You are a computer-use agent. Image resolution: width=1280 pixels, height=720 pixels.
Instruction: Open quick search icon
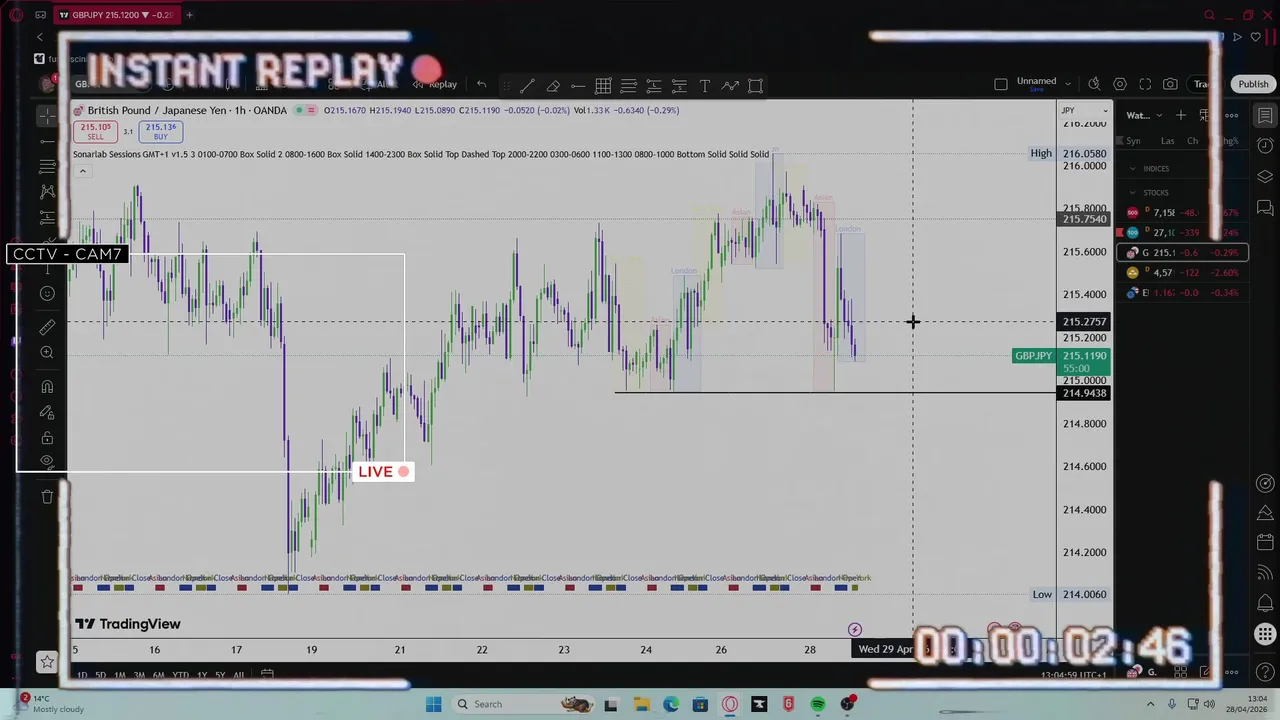pyautogui.click(x=1094, y=84)
